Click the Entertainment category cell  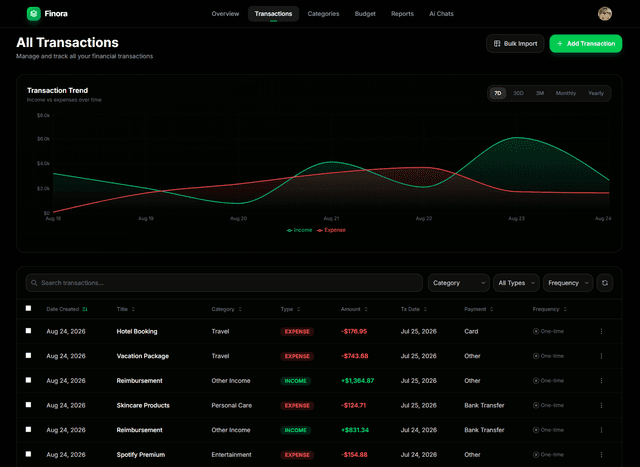click(x=231, y=454)
